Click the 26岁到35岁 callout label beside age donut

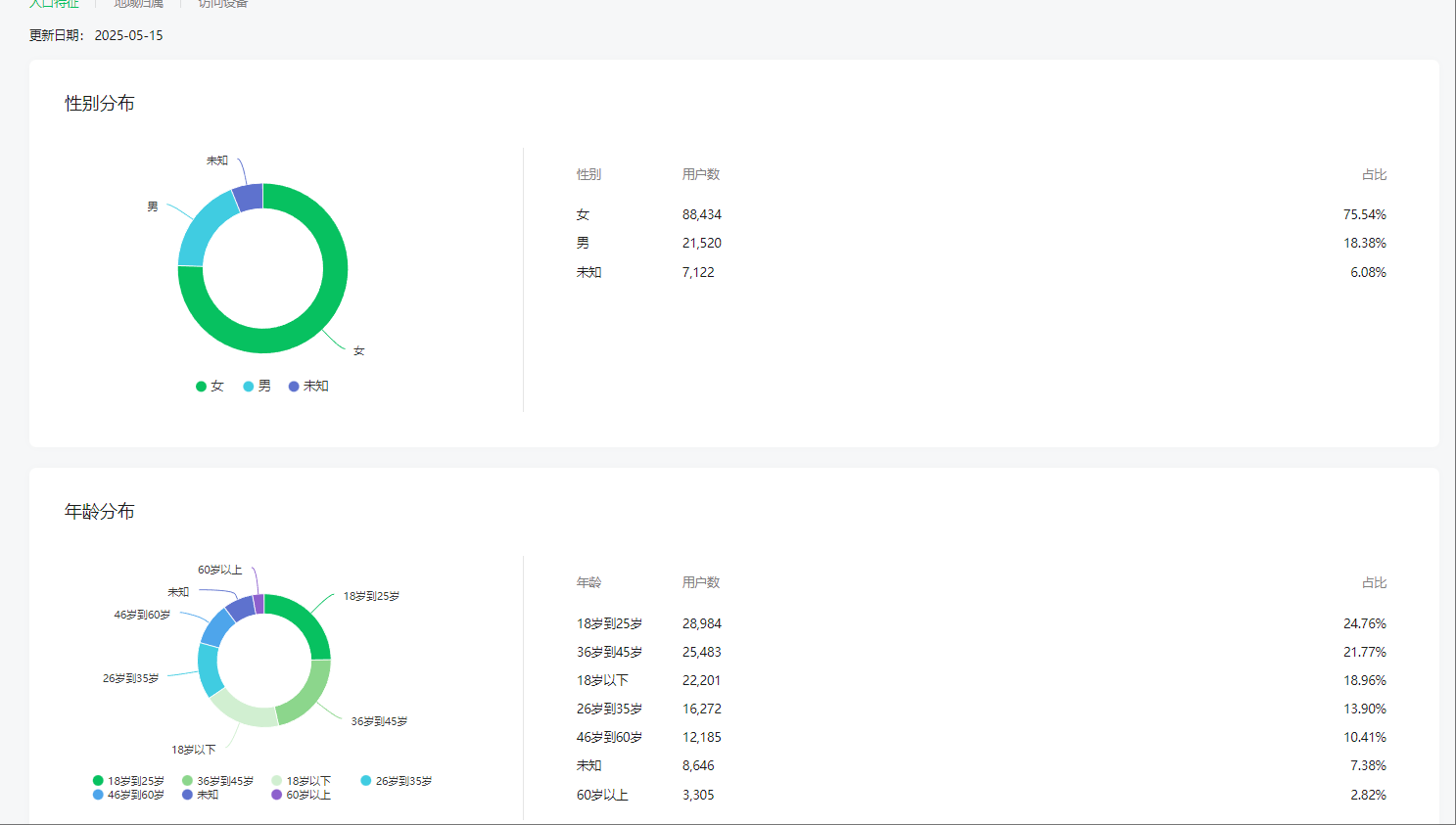click(x=131, y=678)
